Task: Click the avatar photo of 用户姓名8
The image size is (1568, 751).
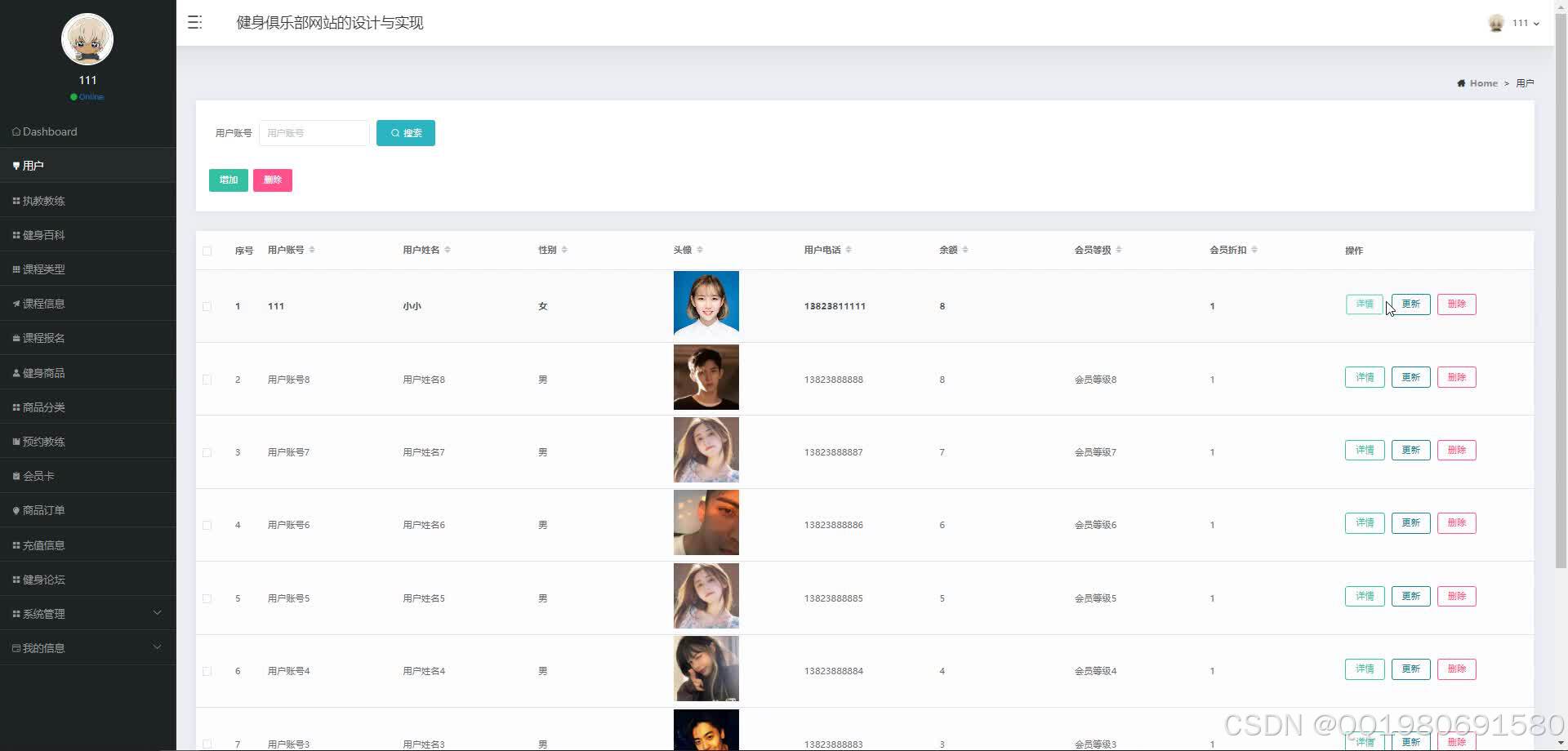Action: [706, 377]
